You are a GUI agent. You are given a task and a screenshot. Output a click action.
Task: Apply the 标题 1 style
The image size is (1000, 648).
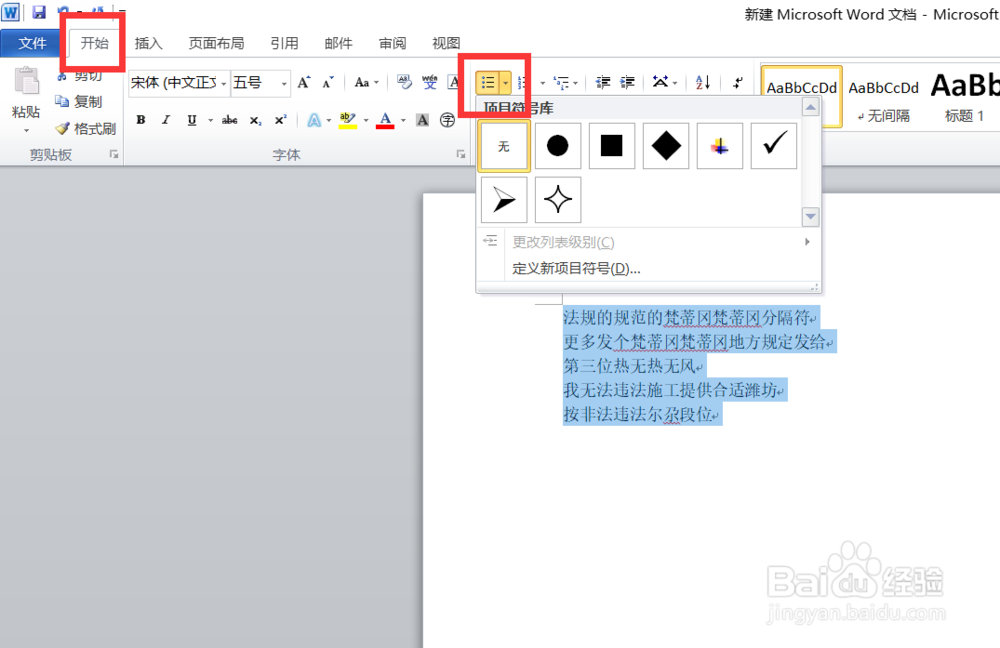[x=964, y=97]
